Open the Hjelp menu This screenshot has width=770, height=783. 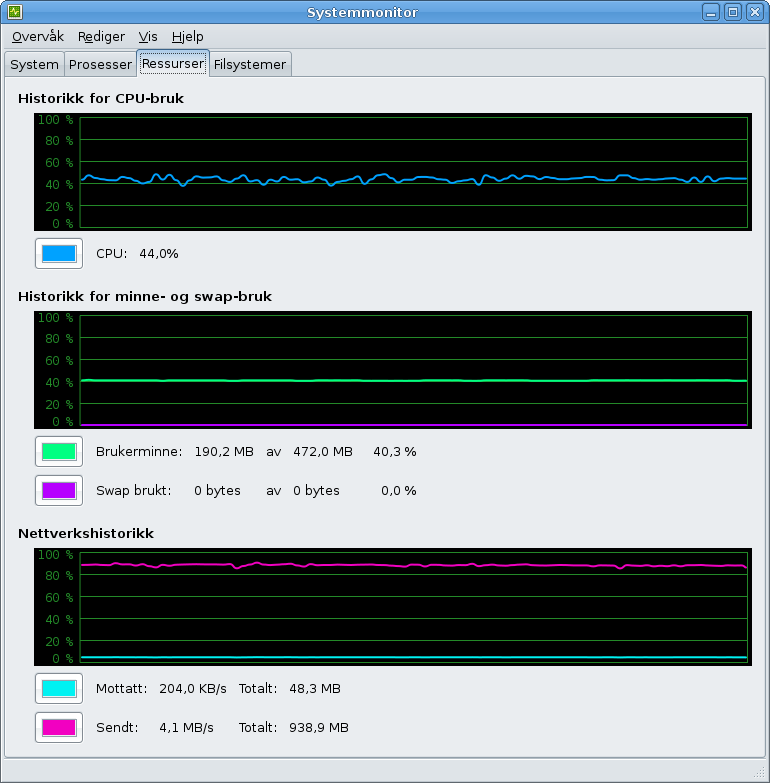click(187, 37)
